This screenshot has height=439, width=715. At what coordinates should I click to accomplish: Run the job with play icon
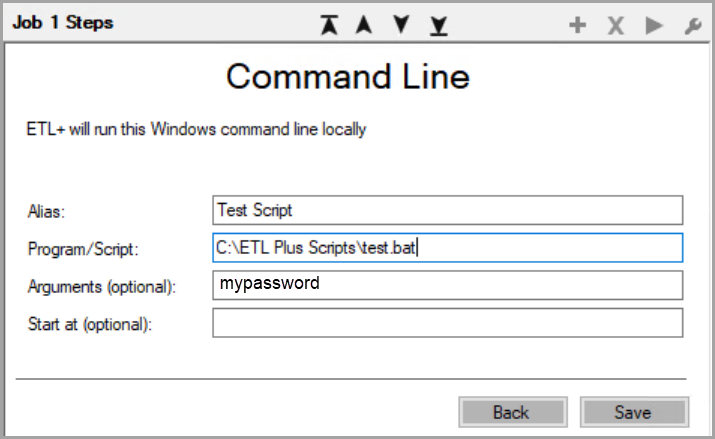(x=654, y=26)
